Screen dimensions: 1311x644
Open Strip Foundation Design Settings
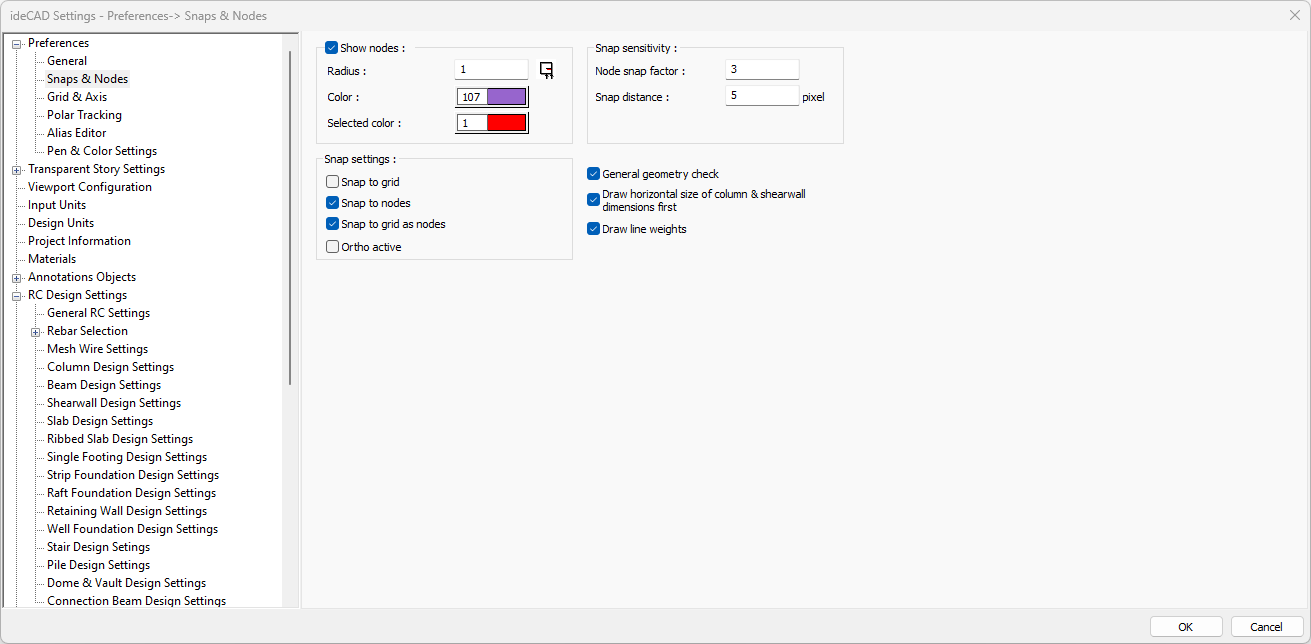click(133, 475)
